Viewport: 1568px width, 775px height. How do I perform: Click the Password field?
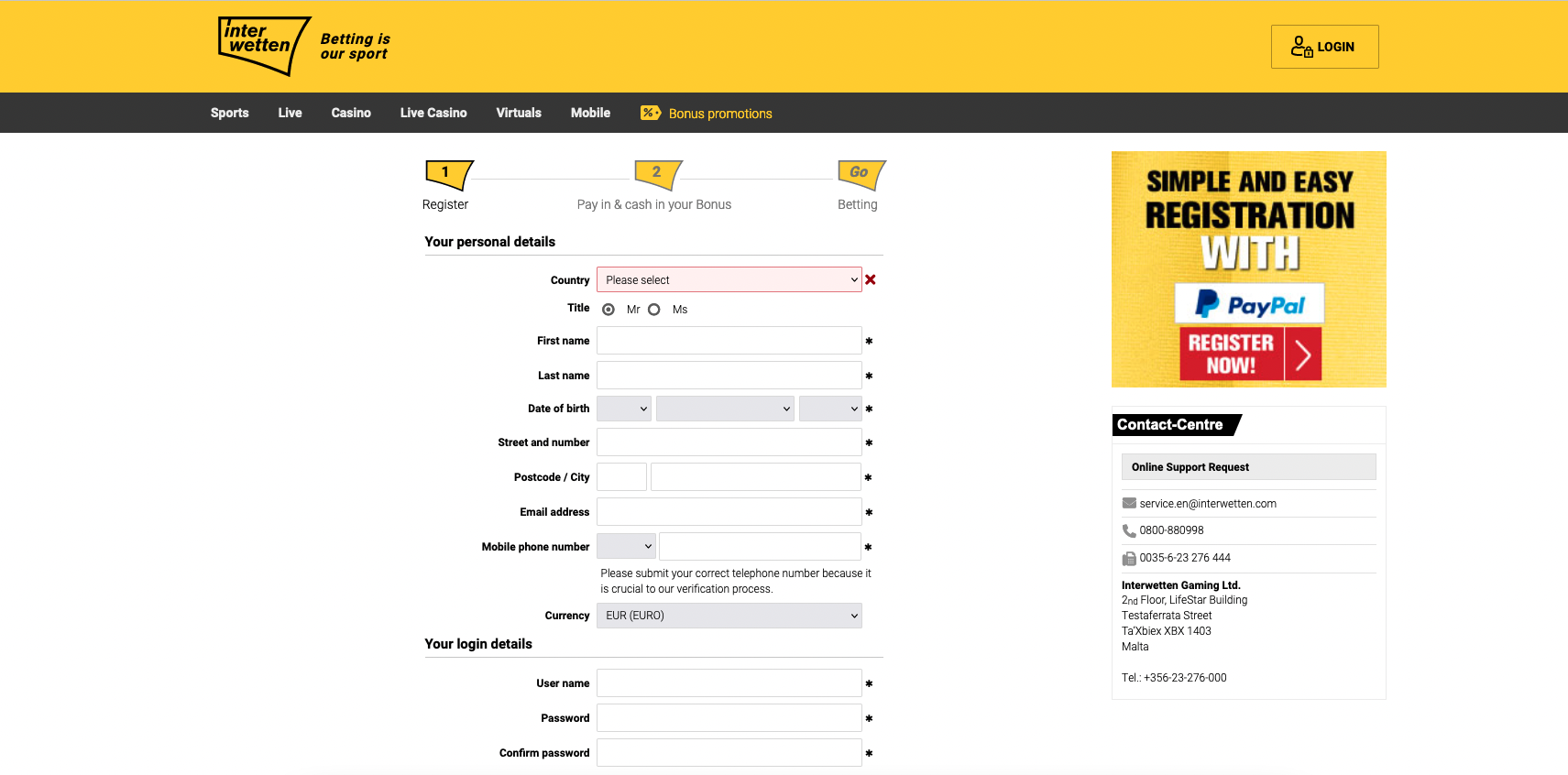729,718
